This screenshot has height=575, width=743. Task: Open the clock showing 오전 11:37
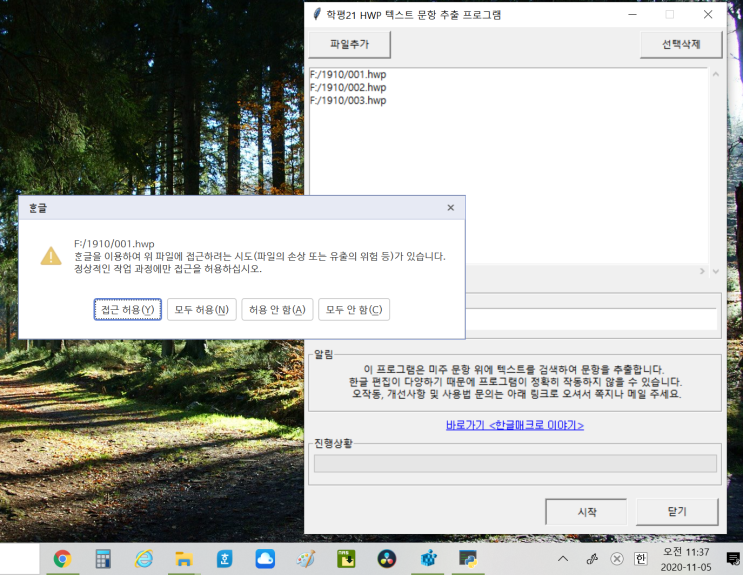coord(686,559)
